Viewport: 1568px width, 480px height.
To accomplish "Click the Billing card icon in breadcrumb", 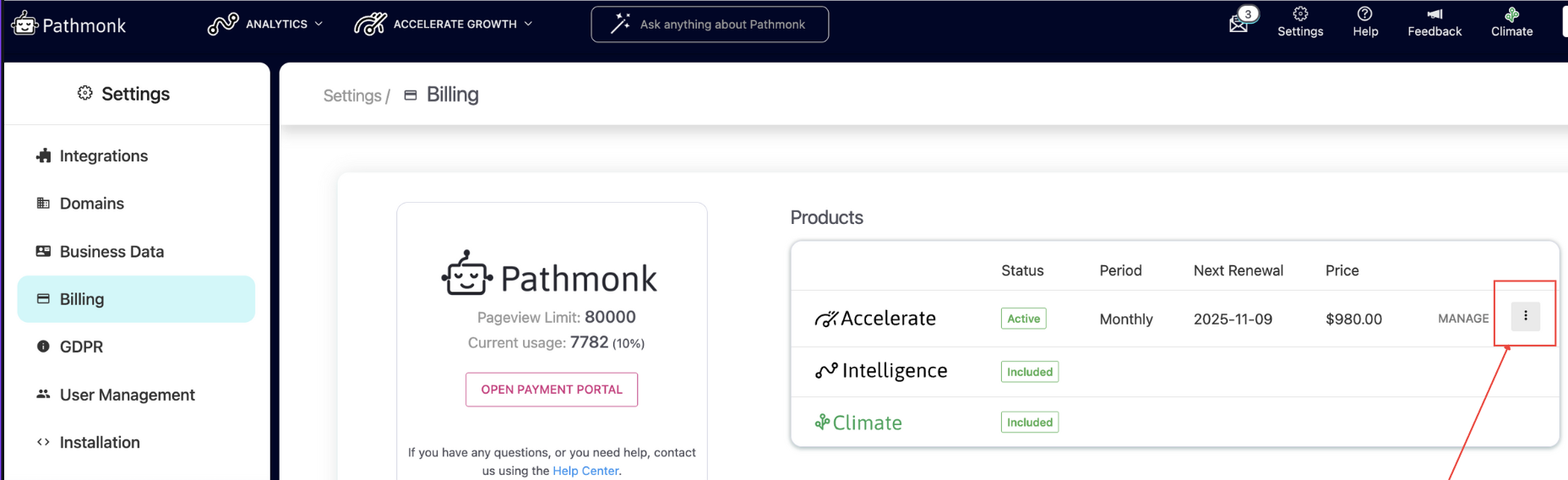I will pos(411,95).
